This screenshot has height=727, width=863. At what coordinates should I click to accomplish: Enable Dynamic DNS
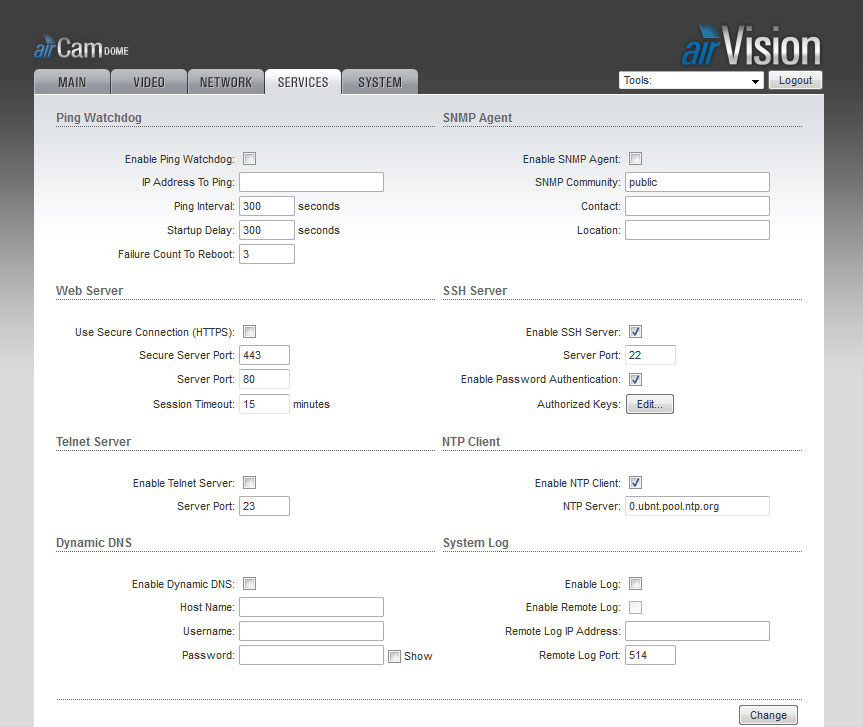(x=248, y=583)
